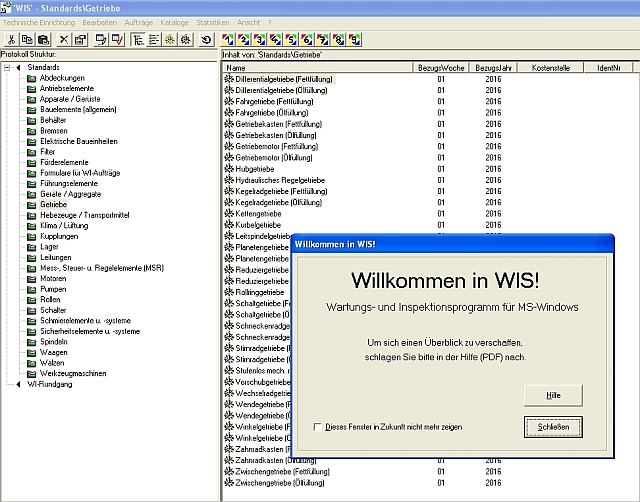The height and width of the screenshot is (502, 640).
Task: Open the Properties toolbar icon
Action: (x=80, y=40)
